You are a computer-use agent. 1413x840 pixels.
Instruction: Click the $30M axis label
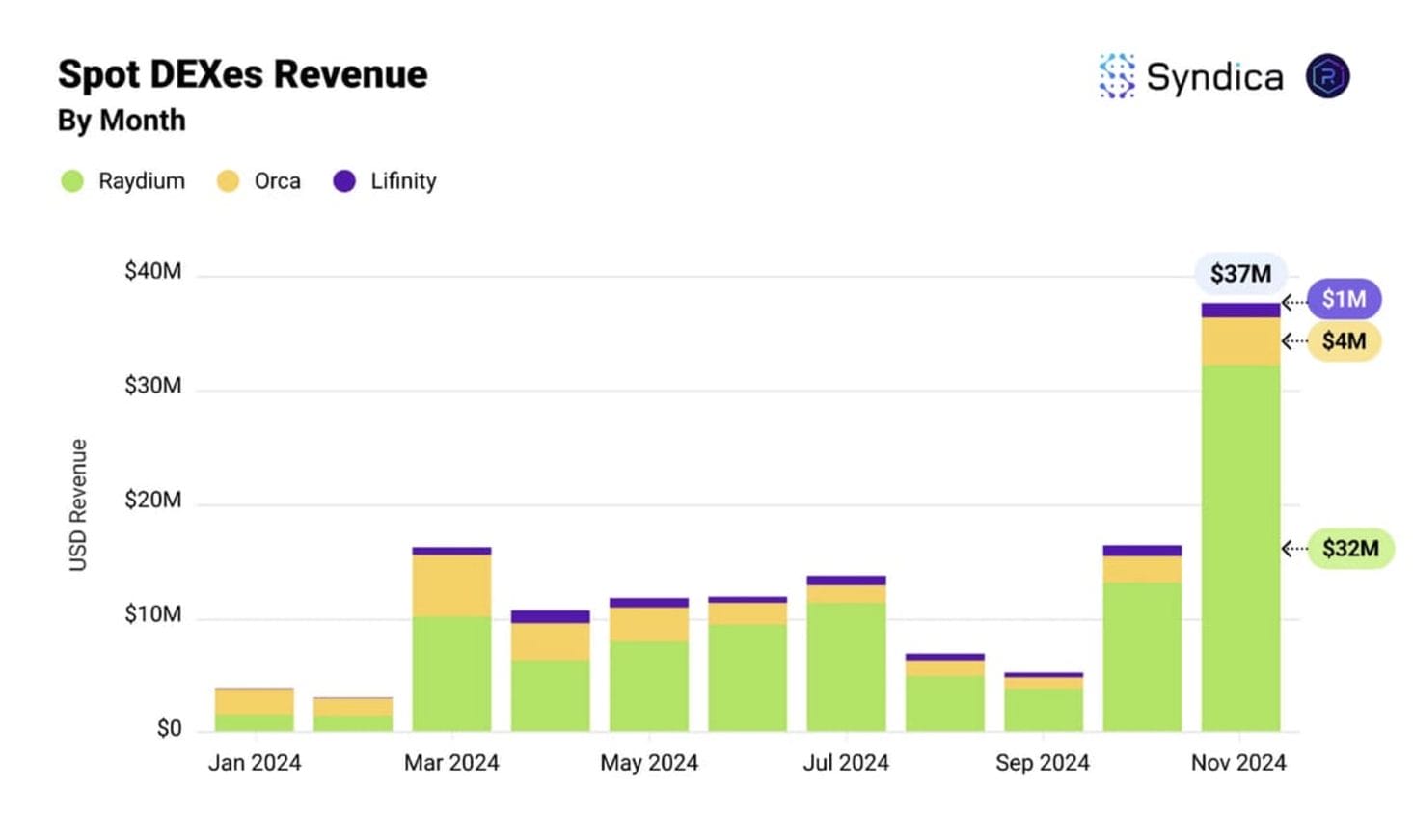[152, 386]
